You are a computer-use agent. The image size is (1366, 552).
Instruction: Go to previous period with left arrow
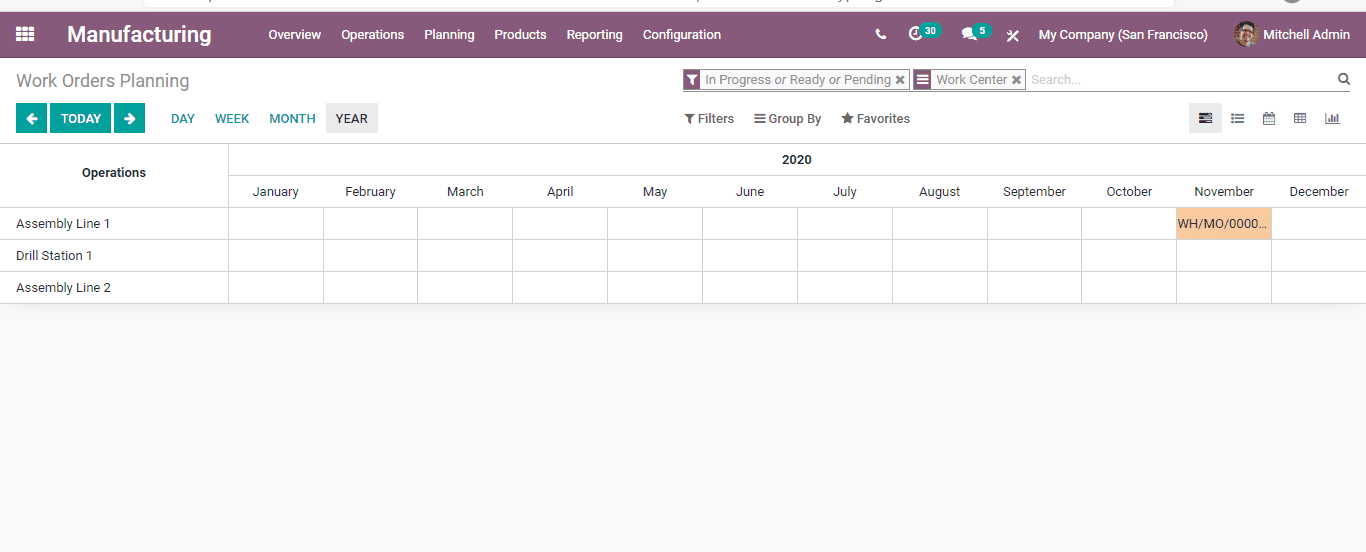coord(31,118)
